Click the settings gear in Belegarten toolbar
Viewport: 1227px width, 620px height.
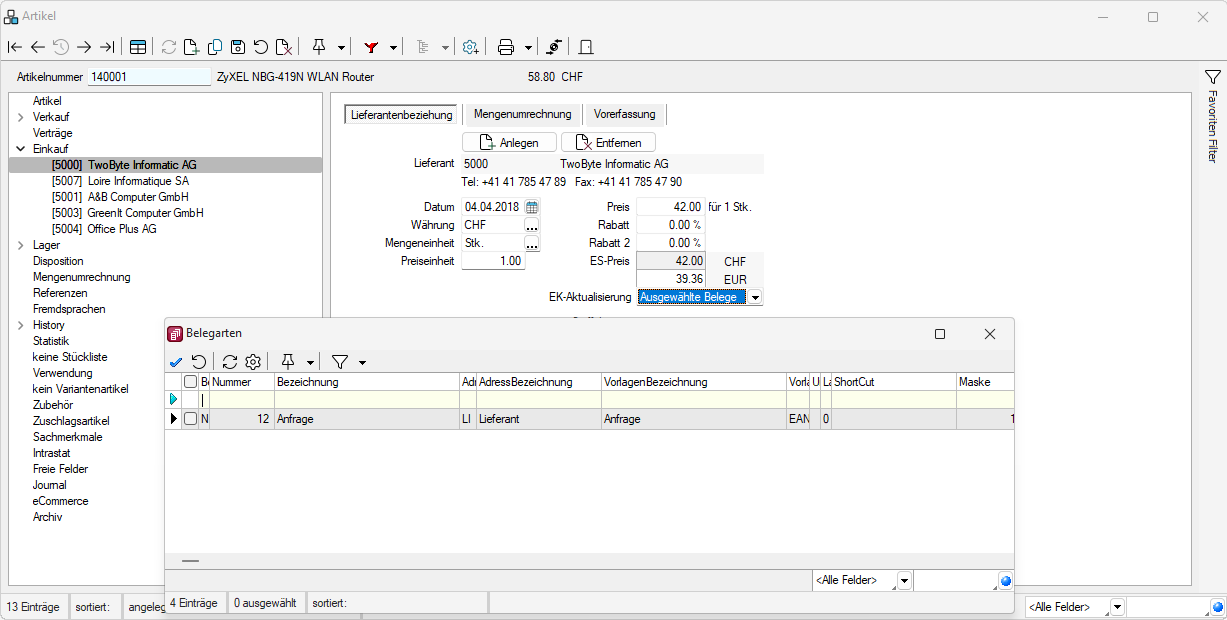pos(253,362)
